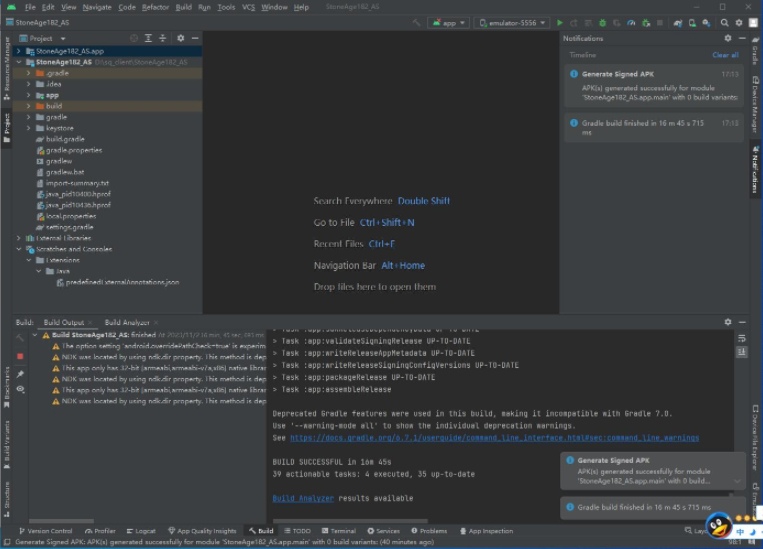Open the Refactor menu

[155, 7]
